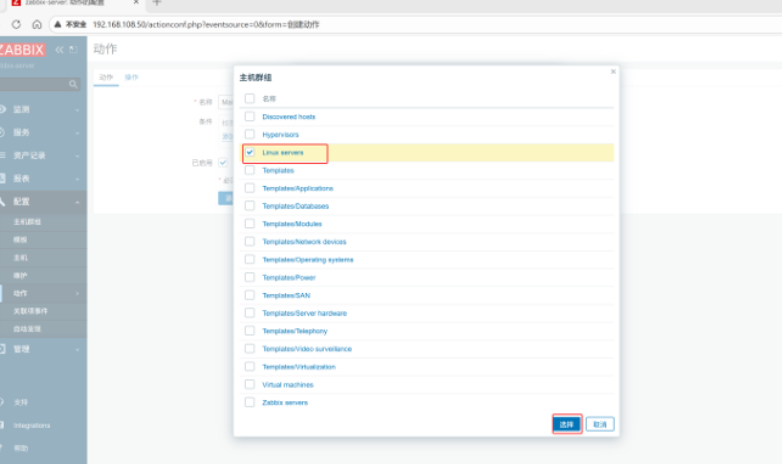
Task: Expand the 动作 submenu arrow
Action: click(x=77, y=293)
